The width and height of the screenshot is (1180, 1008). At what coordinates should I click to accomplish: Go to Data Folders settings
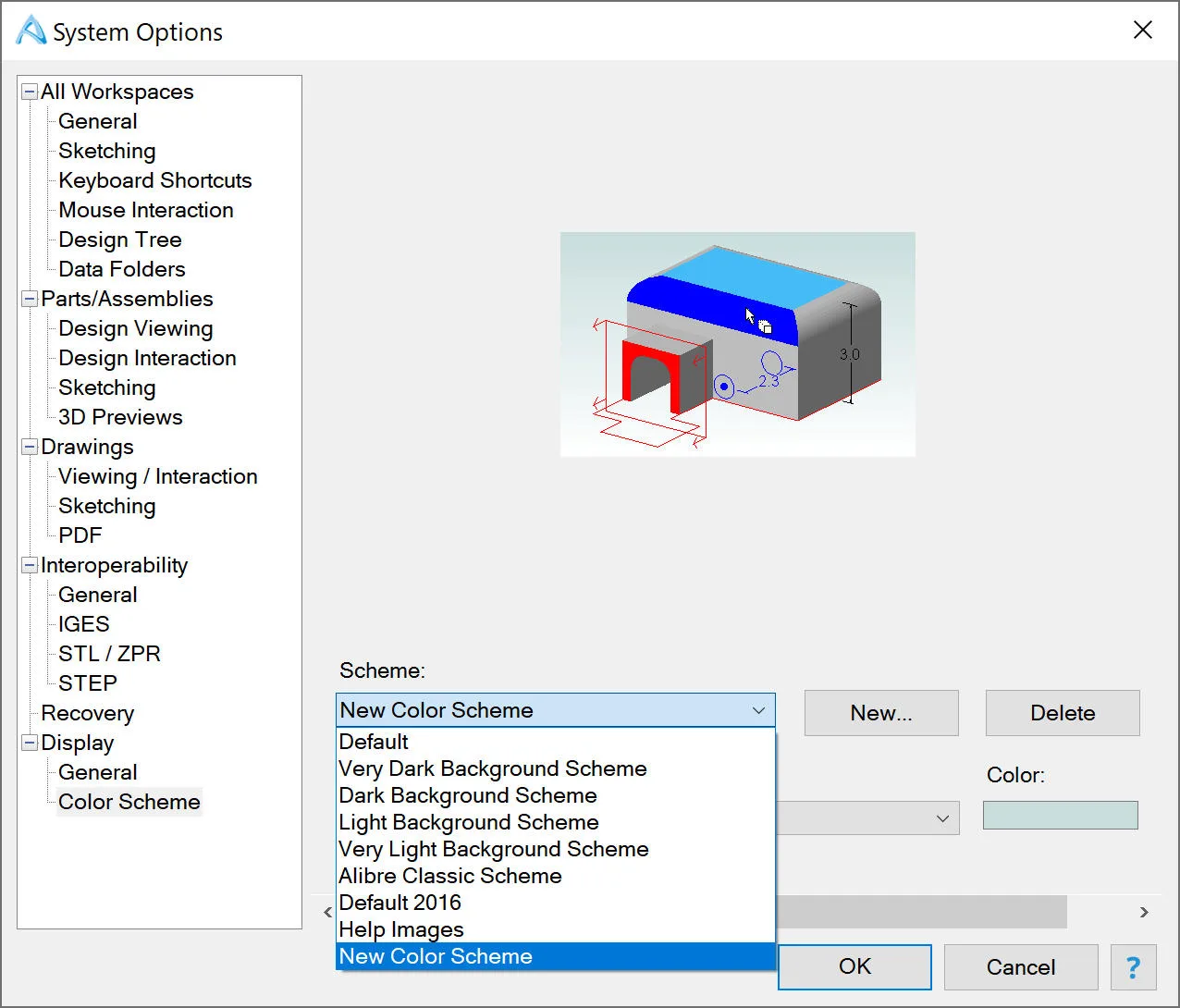(122, 269)
